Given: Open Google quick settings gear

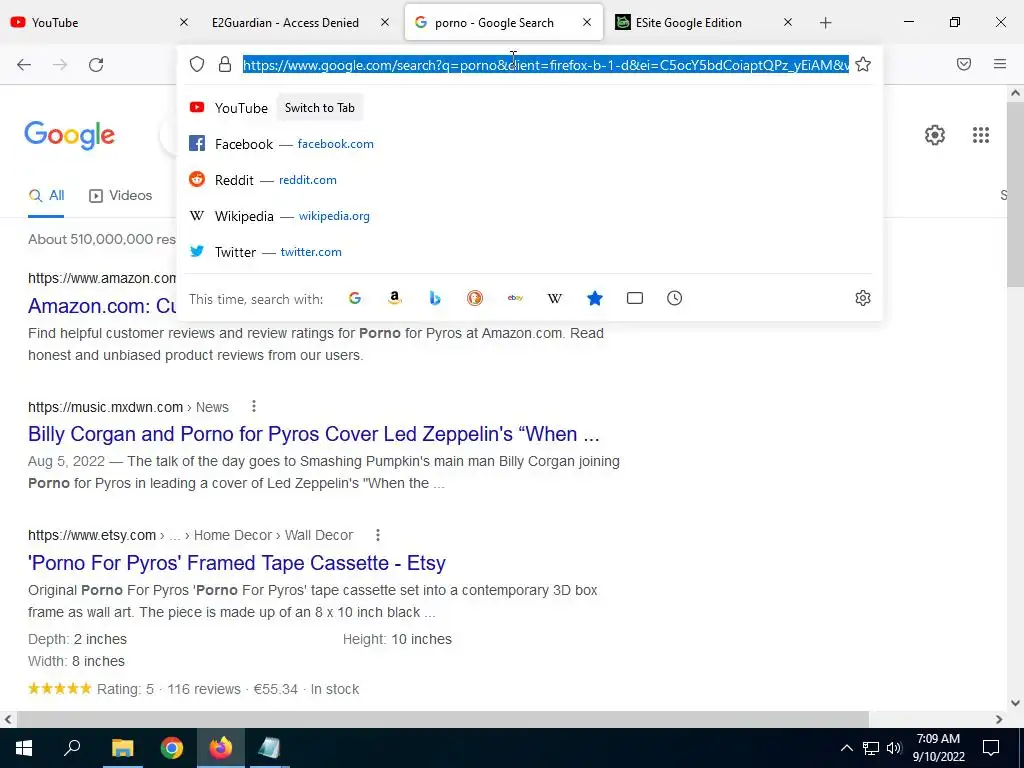Looking at the screenshot, I should 935,135.
